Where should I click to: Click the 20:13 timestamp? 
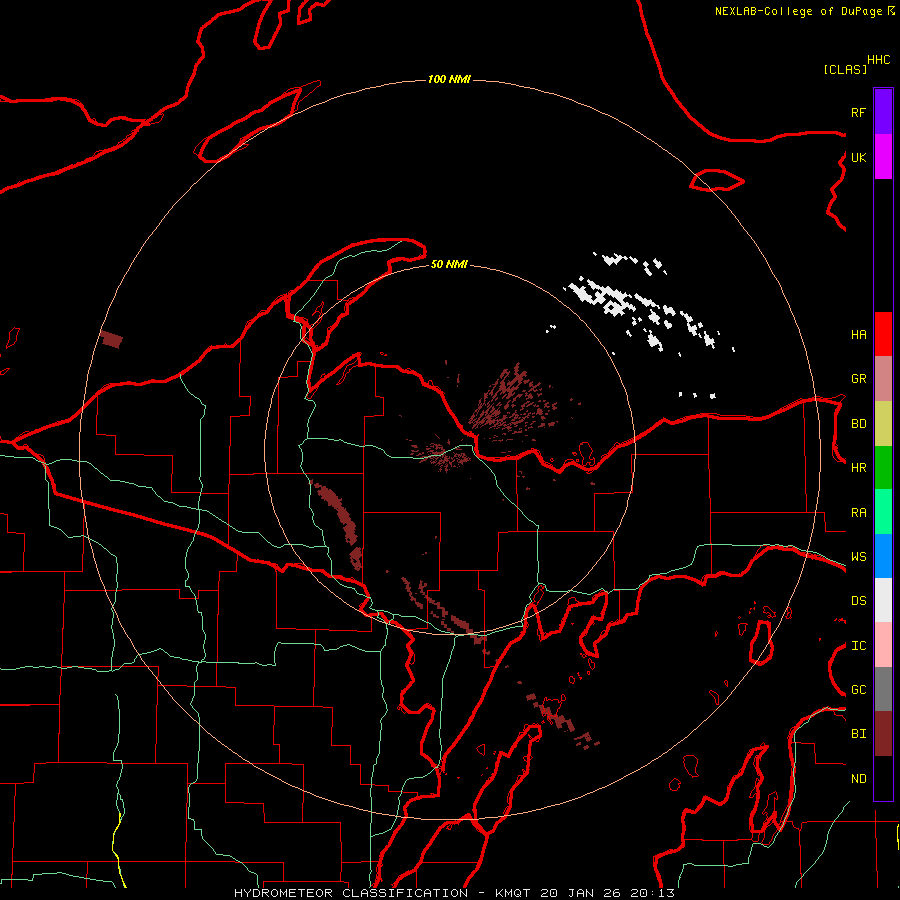tap(653, 893)
